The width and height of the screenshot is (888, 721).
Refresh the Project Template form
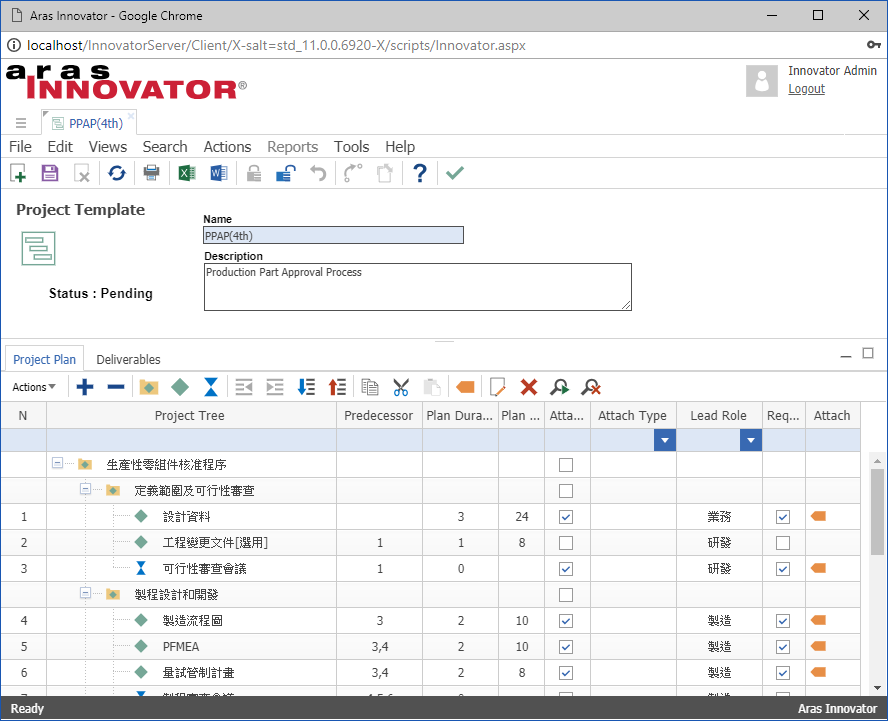point(117,172)
